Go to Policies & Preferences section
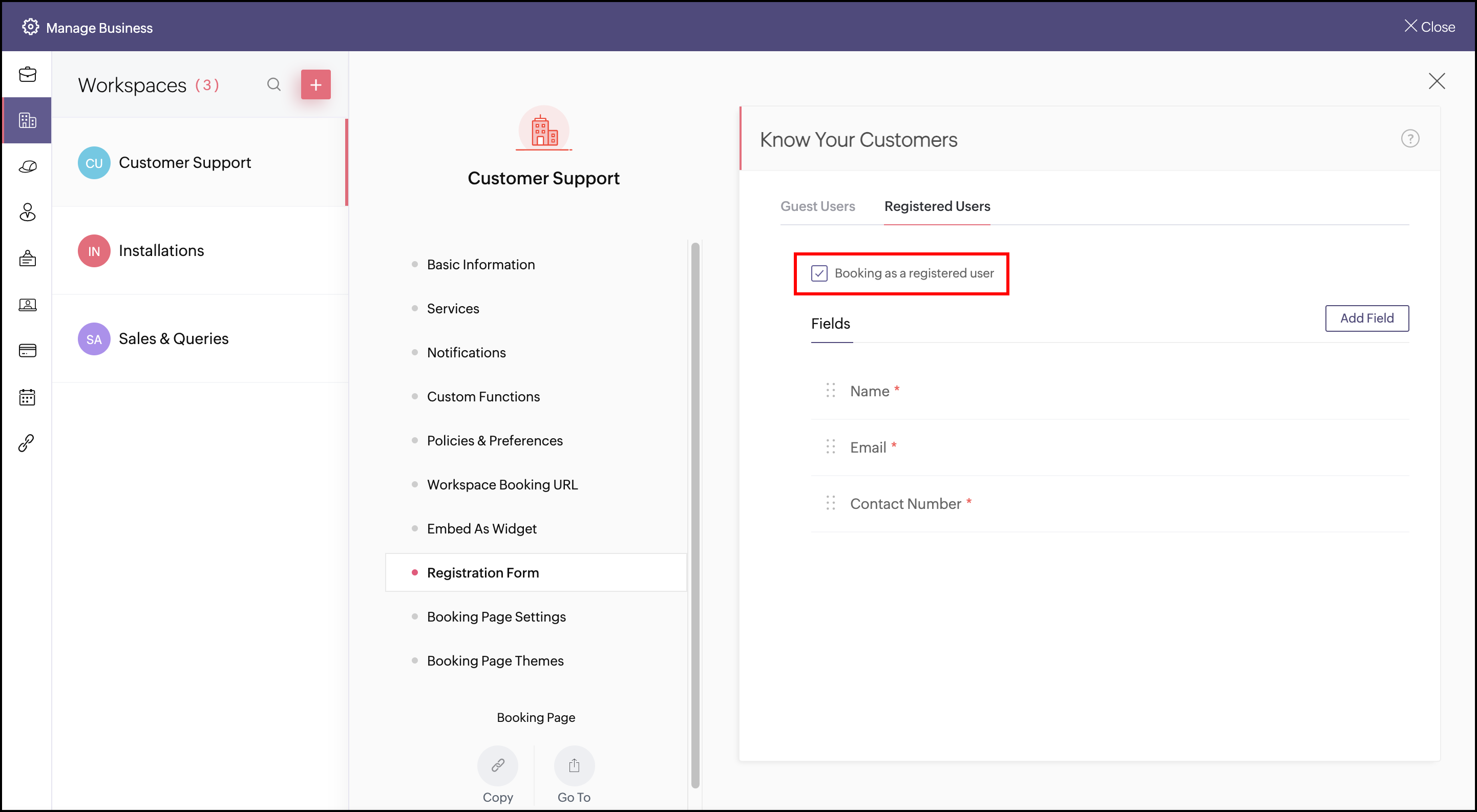Image resolution: width=1477 pixels, height=812 pixels. [x=494, y=441]
